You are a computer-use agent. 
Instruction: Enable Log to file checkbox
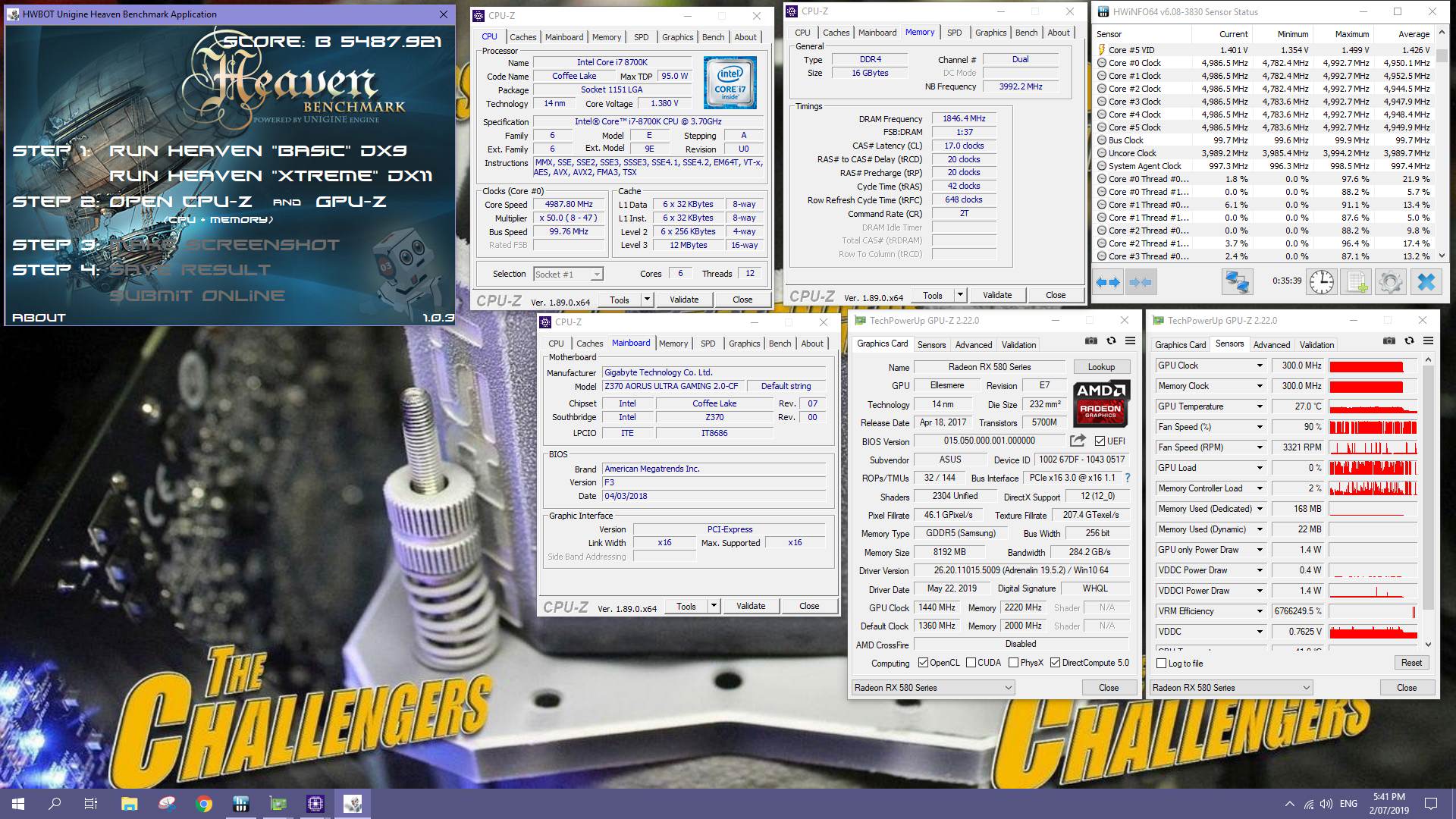point(1161,664)
